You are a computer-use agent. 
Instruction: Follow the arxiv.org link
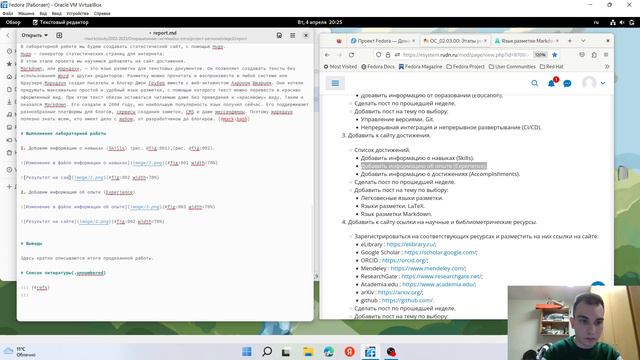(399, 292)
